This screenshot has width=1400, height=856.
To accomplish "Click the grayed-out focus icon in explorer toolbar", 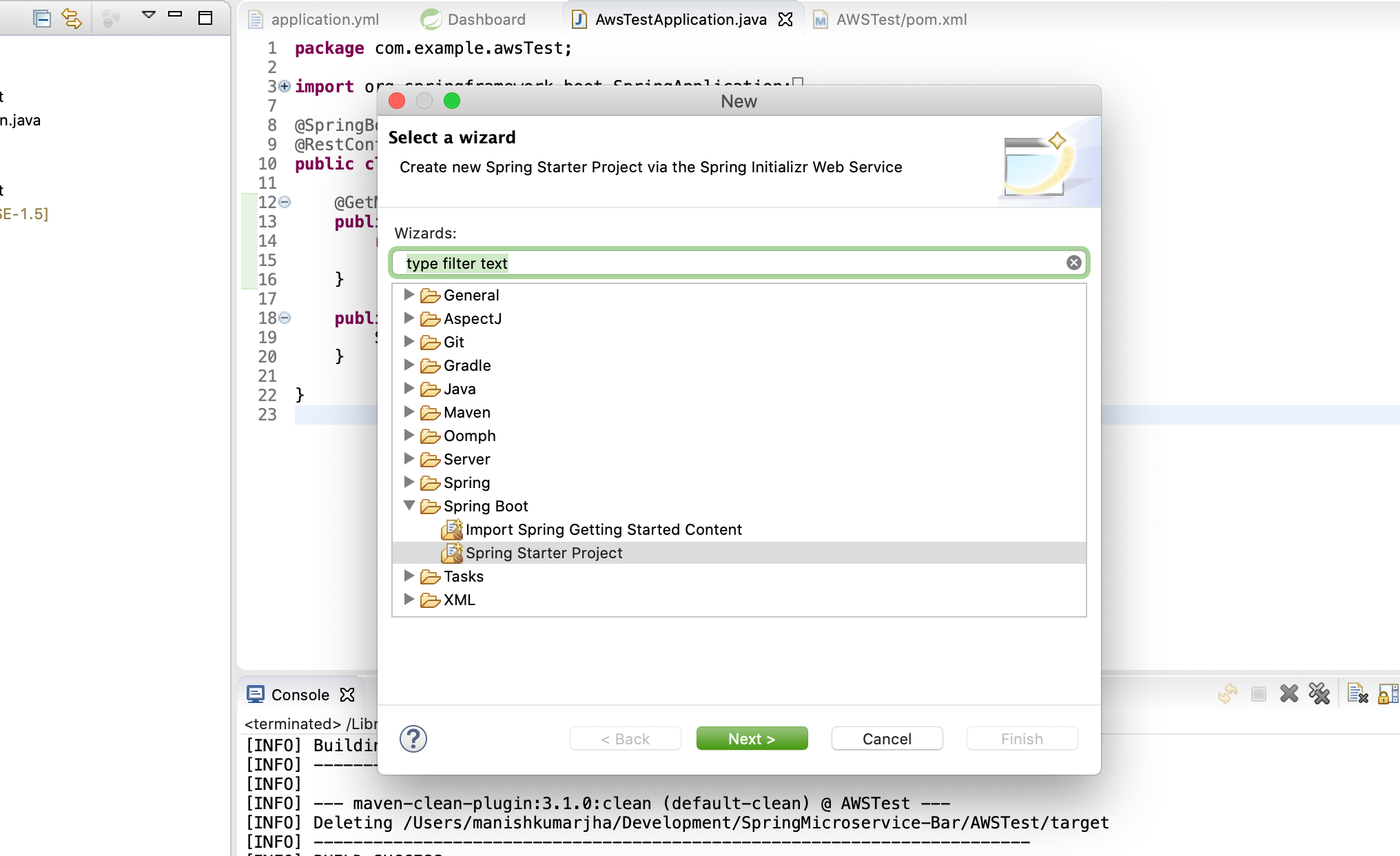I will pos(111,19).
